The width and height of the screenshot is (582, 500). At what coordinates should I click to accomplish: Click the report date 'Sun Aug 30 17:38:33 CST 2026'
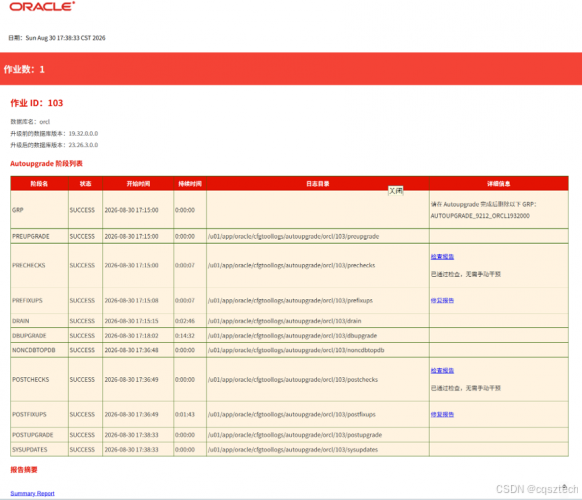[x=65, y=38]
